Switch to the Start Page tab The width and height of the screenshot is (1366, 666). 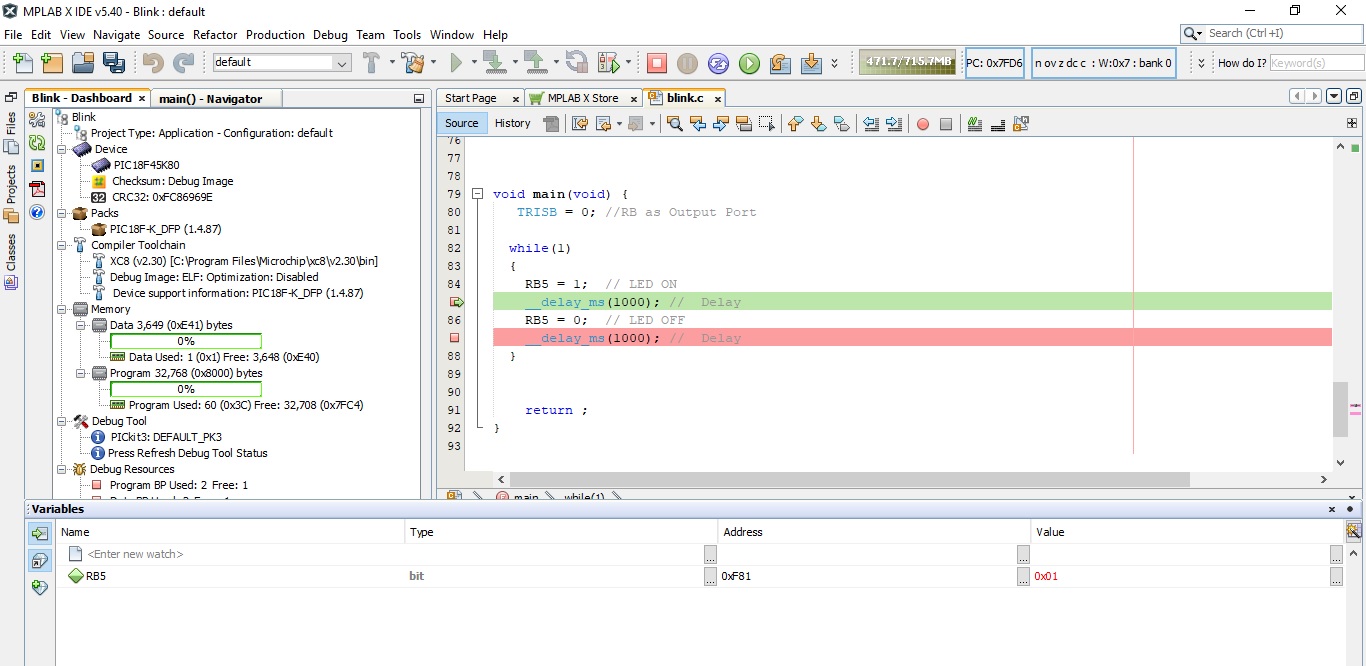pyautogui.click(x=471, y=98)
